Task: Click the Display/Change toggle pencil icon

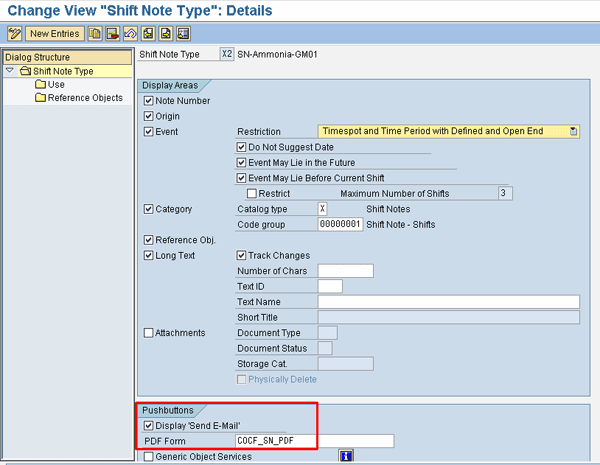Action: pos(14,33)
